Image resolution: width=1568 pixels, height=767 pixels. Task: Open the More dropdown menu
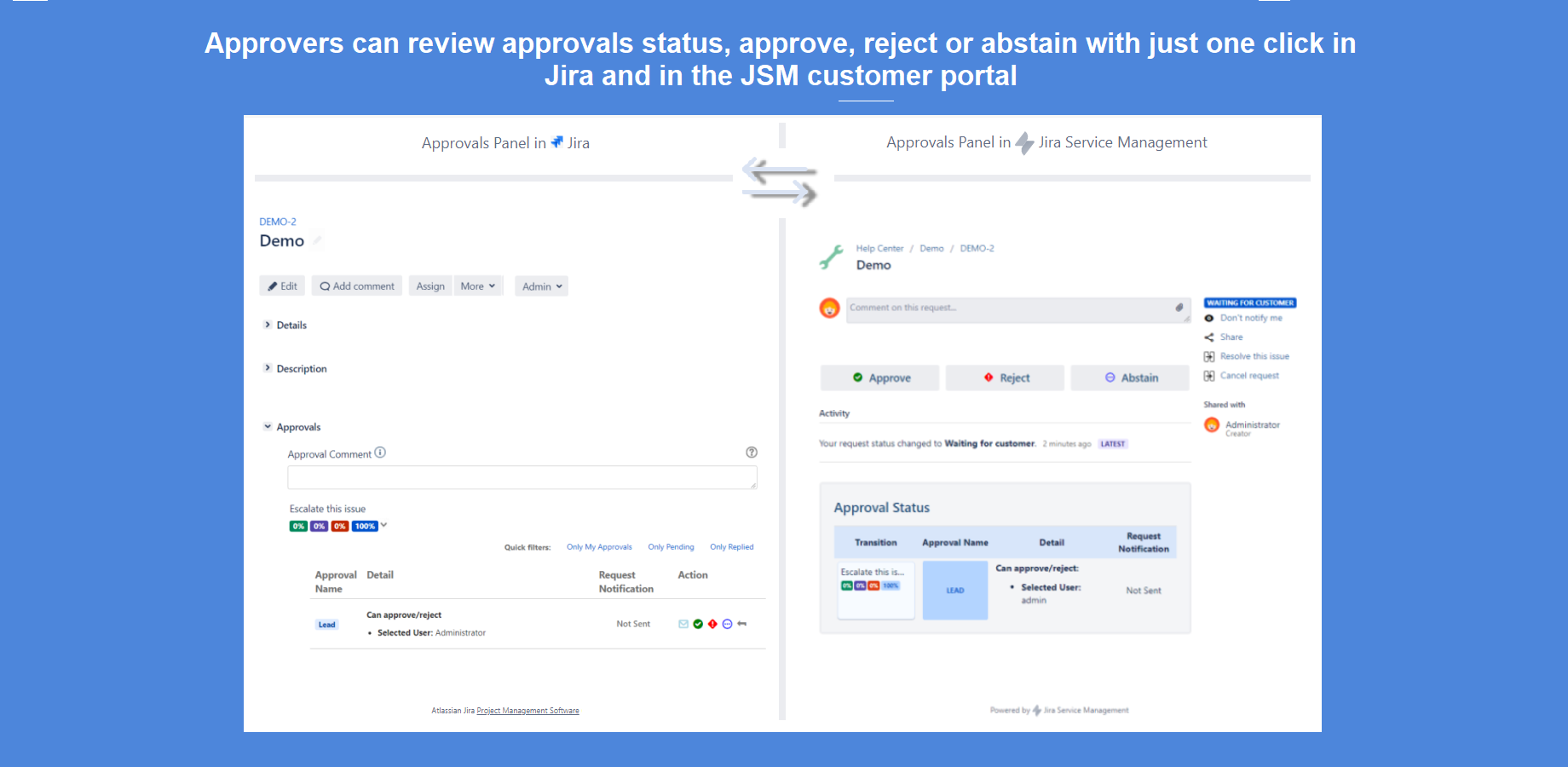(478, 285)
